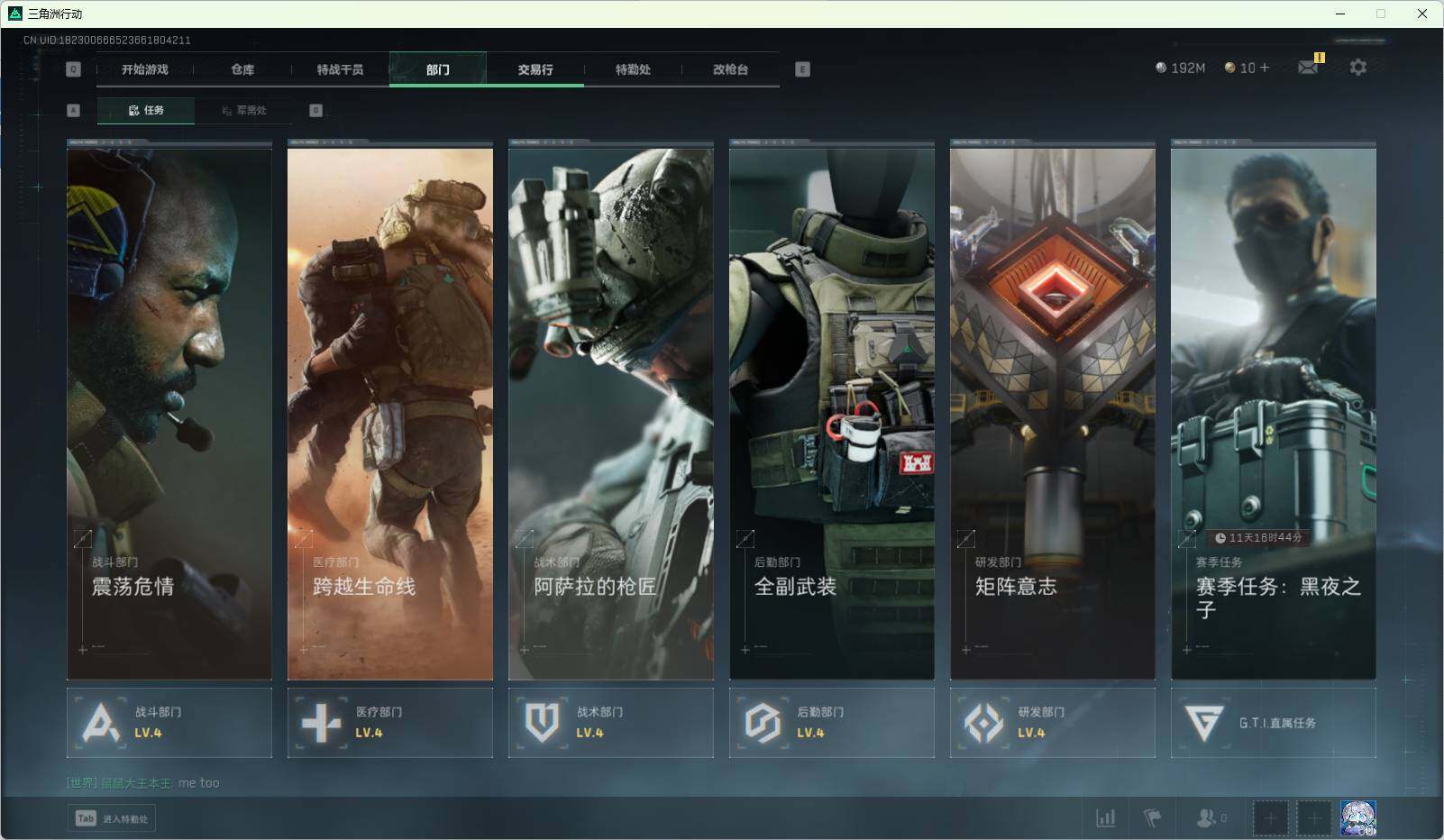Open the 全副武装 mission card
This screenshot has height=840, width=1444.
tap(832, 410)
